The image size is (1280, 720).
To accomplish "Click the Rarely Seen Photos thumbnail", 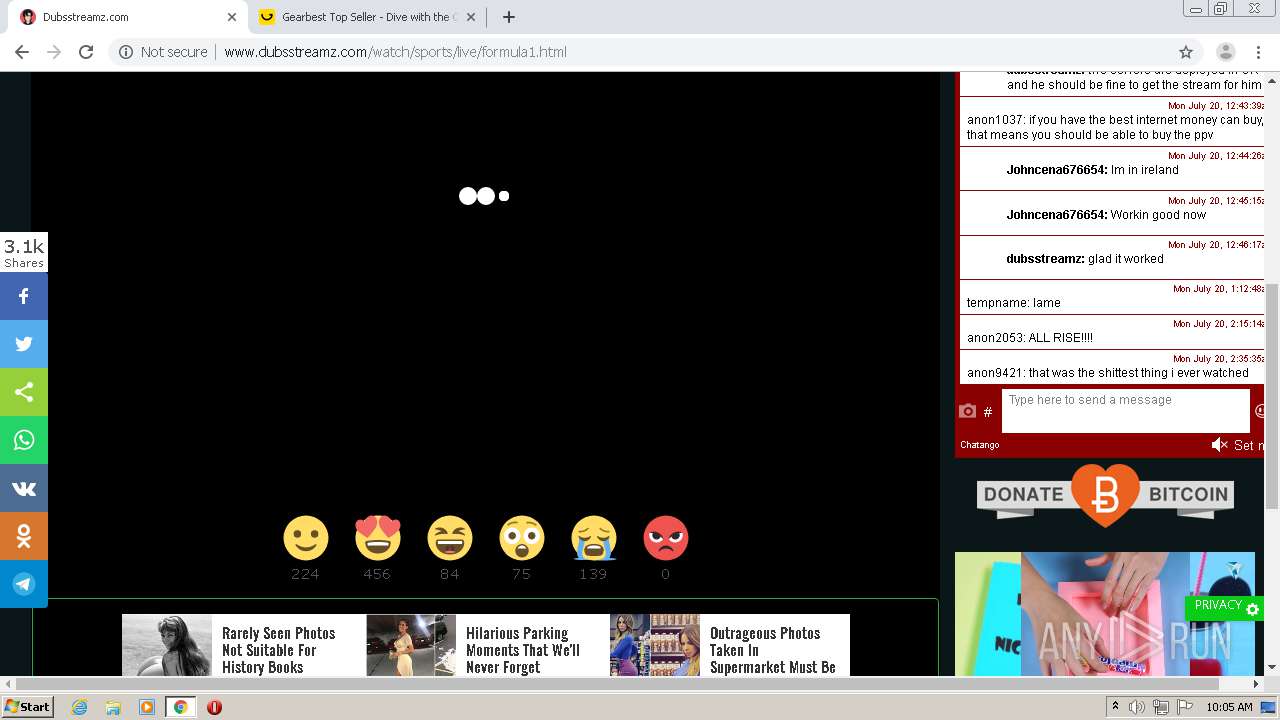I will 167,646.
